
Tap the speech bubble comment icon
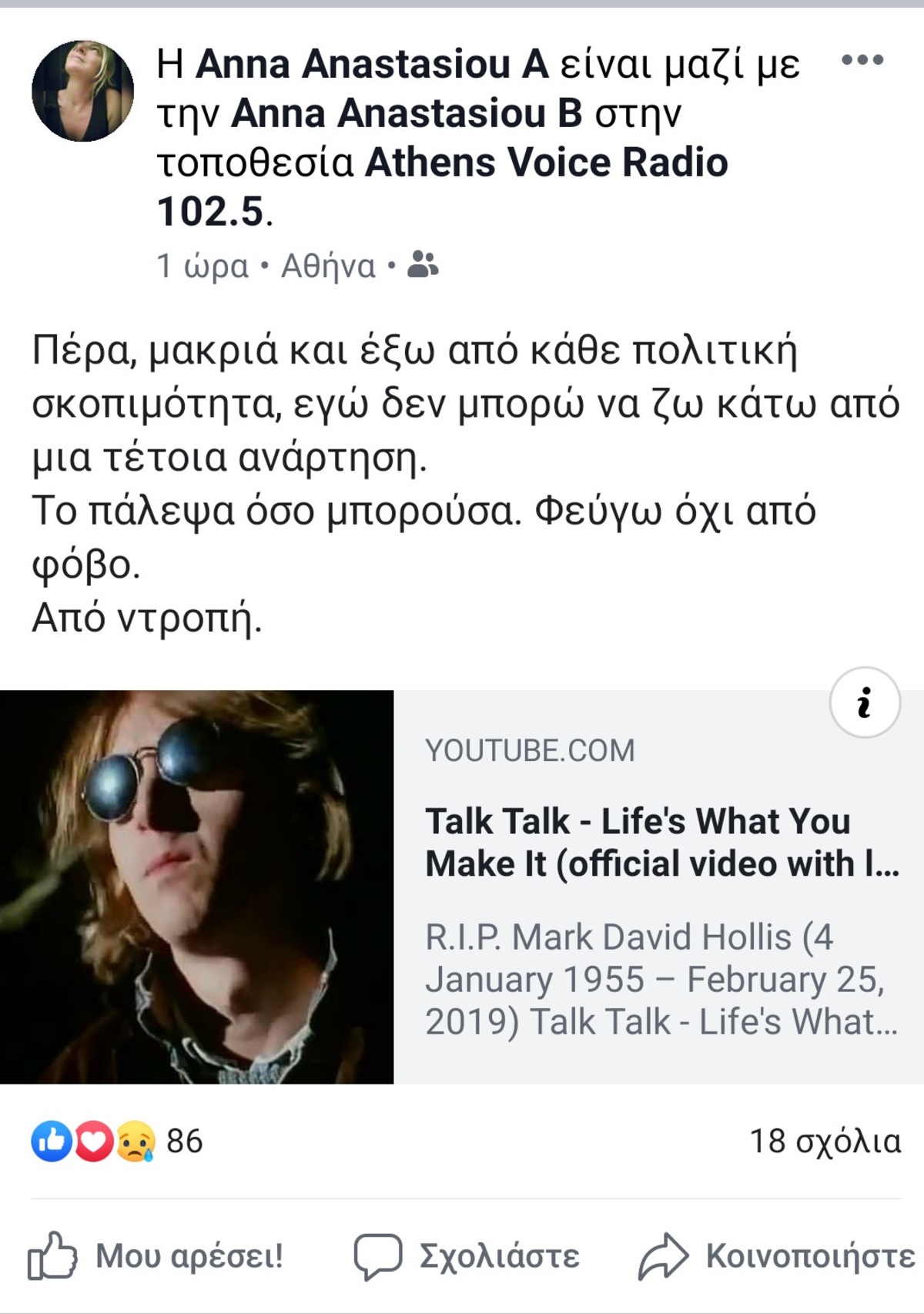[x=377, y=1256]
